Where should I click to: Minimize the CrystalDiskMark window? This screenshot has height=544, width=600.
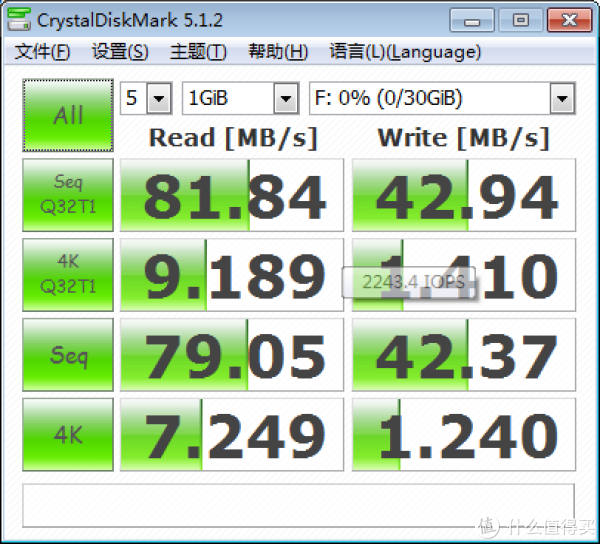[x=472, y=20]
